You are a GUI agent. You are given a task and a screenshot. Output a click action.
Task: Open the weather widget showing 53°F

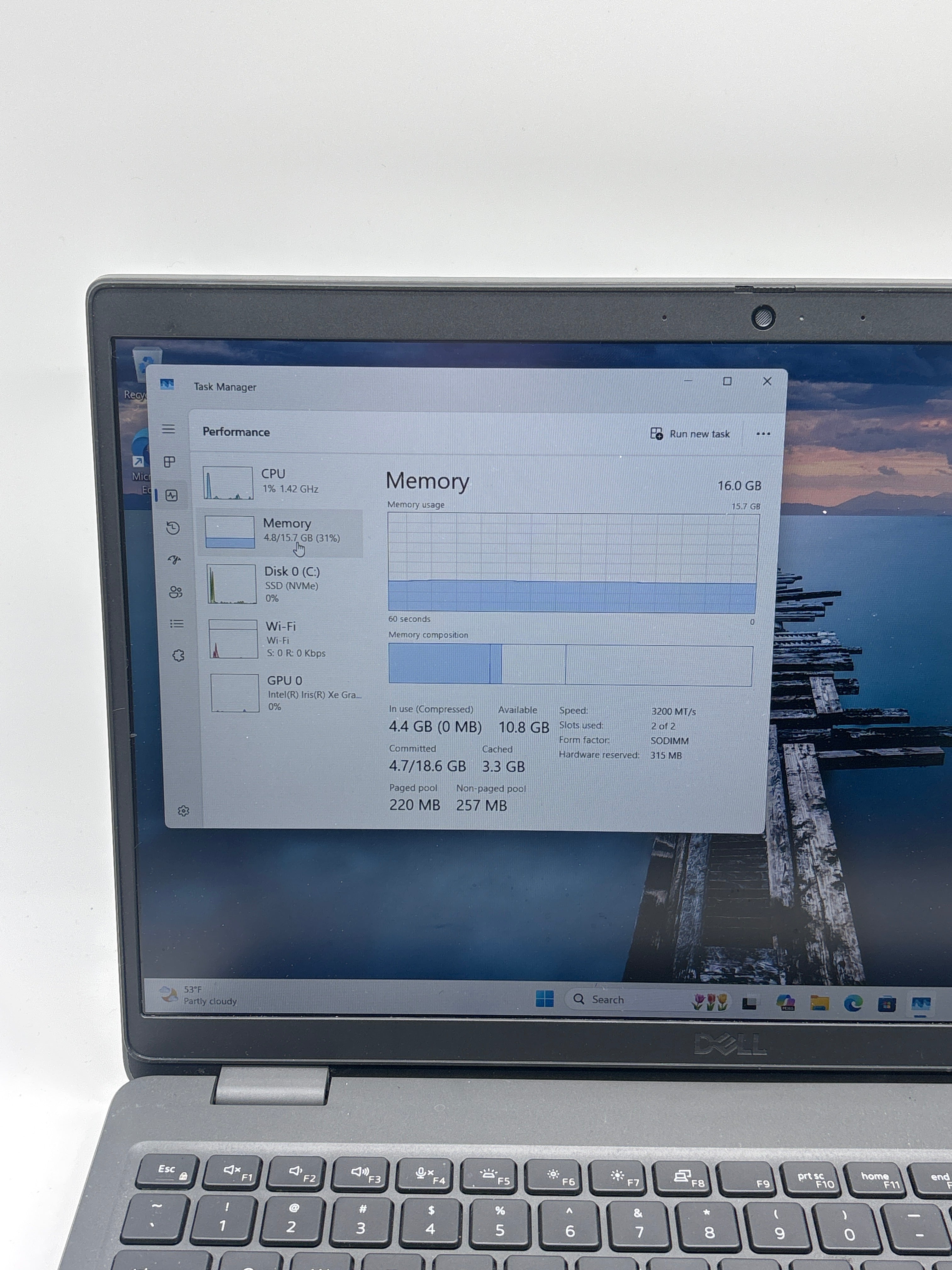(x=199, y=995)
